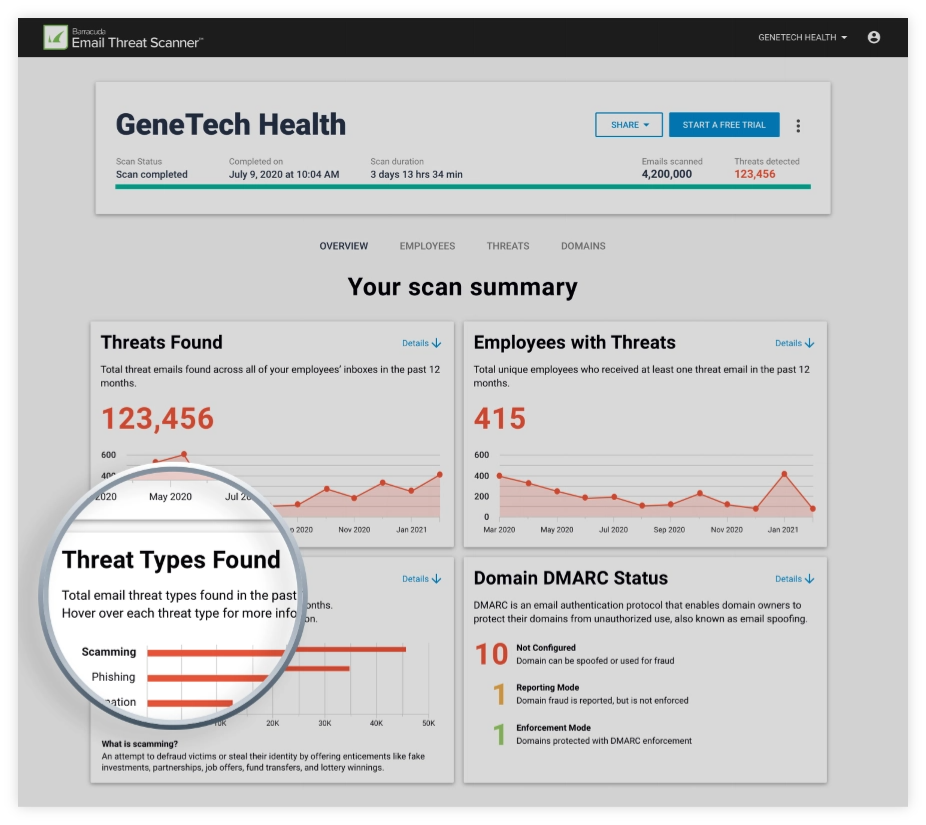Image resolution: width=926 pixels, height=825 pixels.
Task: Click the 4,200,000 Emails scanned value
Action: pyautogui.click(x=667, y=174)
